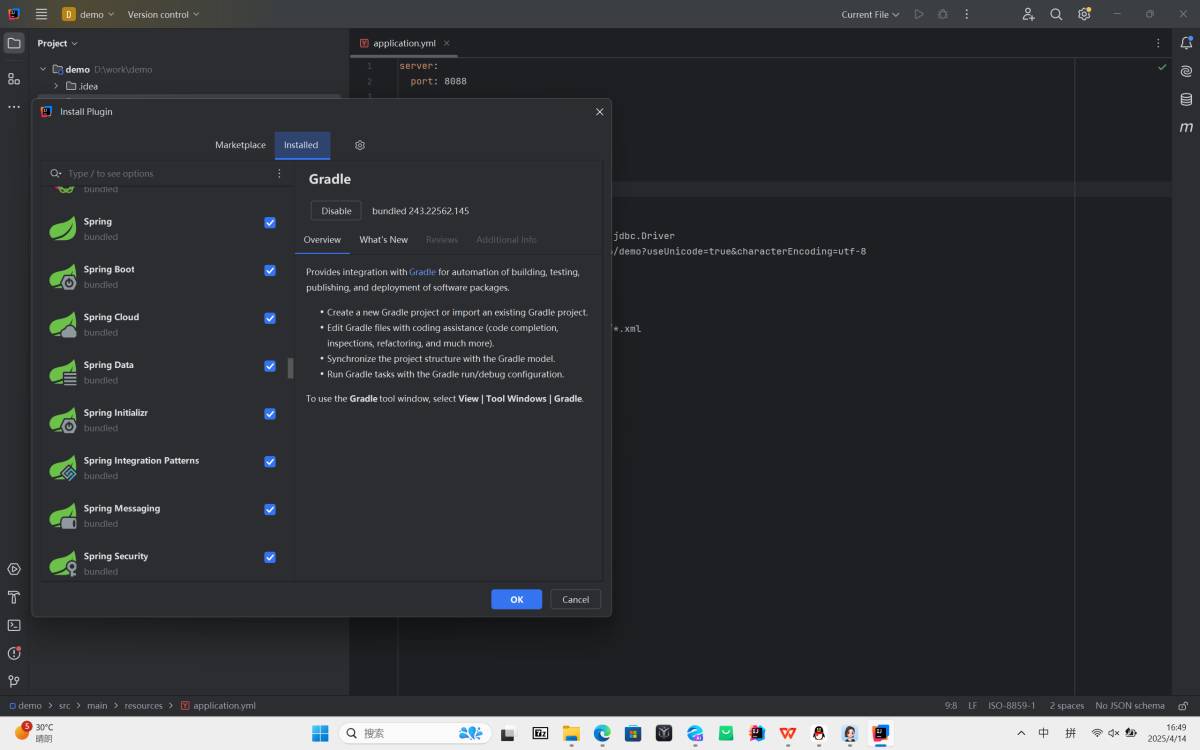This screenshot has width=1200, height=750.
Task: Open the Version control dropdown
Action: 163,14
